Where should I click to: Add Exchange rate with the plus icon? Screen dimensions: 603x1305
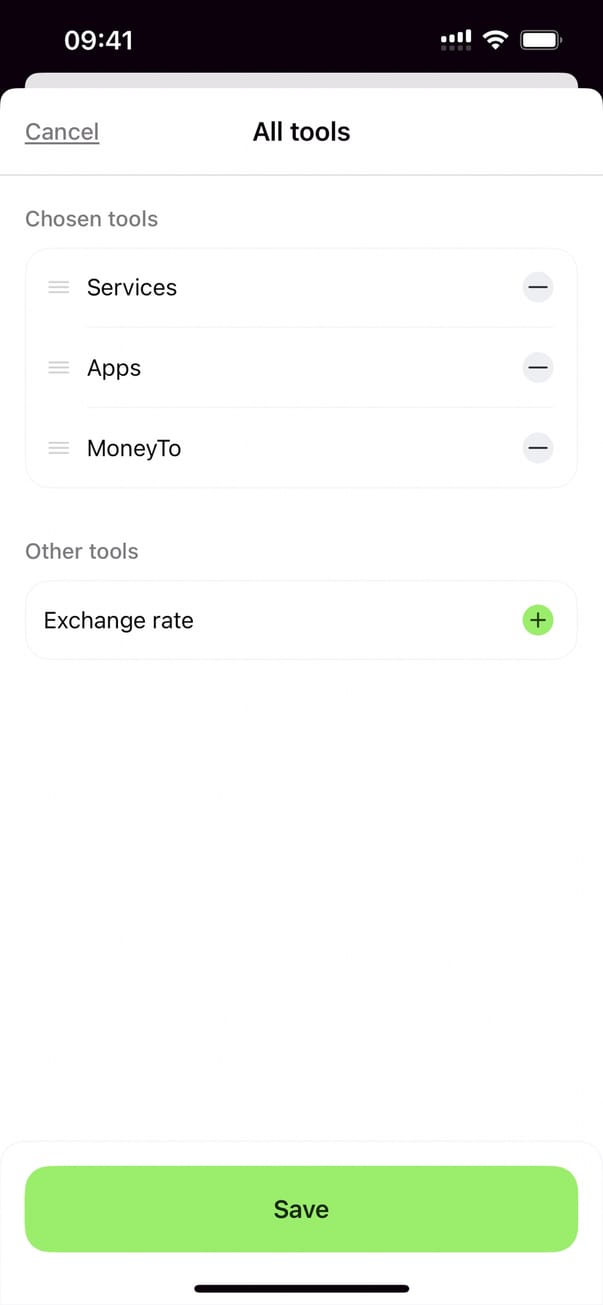538,620
